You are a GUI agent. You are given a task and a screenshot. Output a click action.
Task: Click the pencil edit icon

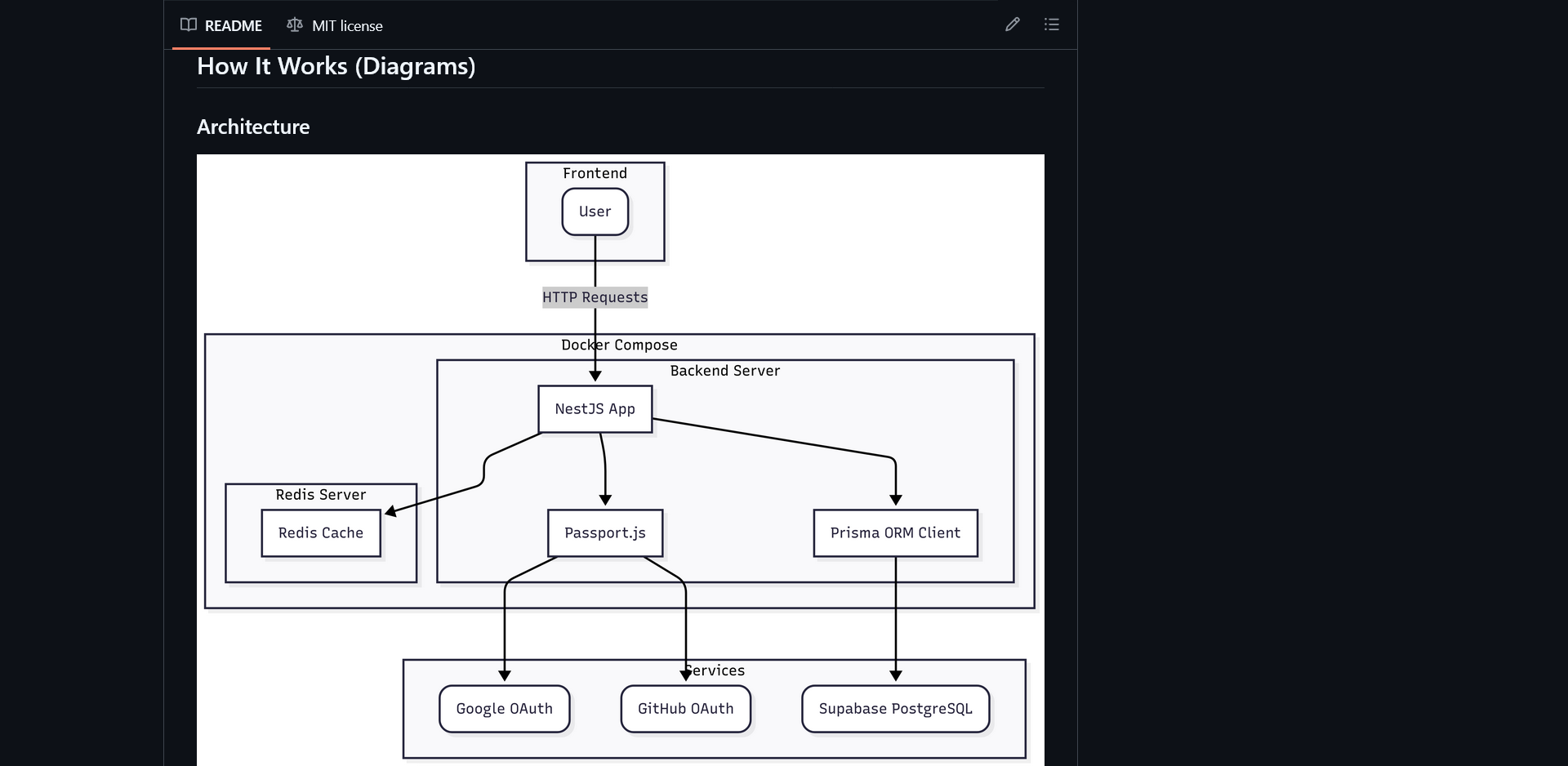[x=1012, y=24]
